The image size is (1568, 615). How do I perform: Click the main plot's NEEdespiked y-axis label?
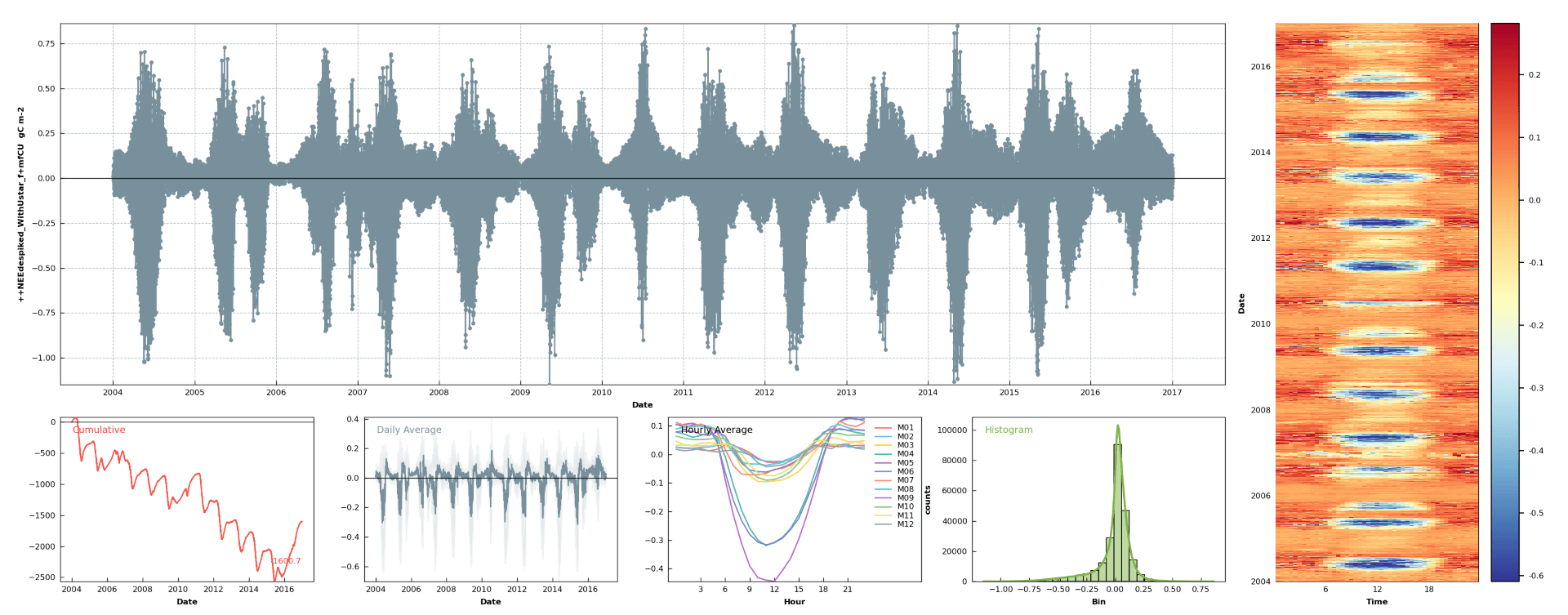tap(21, 204)
